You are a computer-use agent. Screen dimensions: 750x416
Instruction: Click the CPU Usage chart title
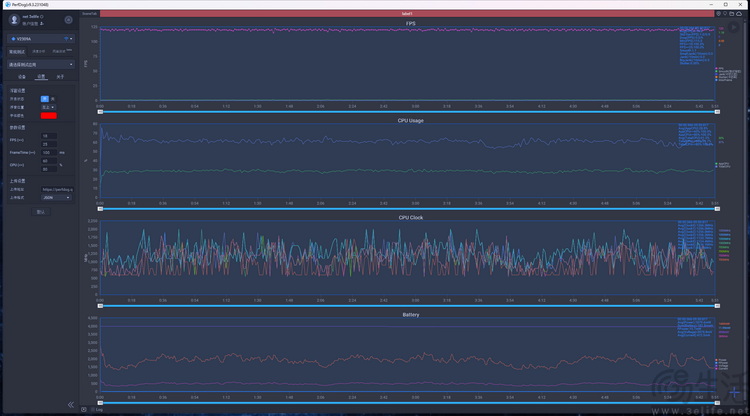click(410, 120)
